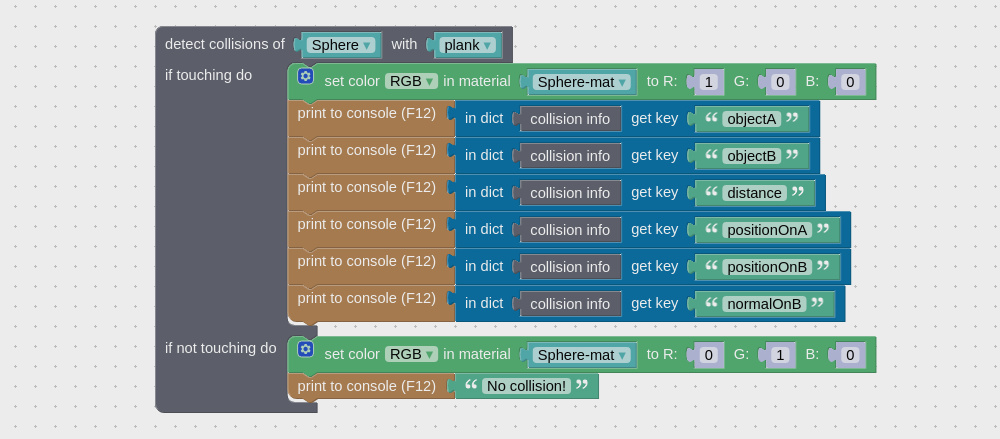
Task: Edit R value 1 in touching set color block
Action: 708,82
